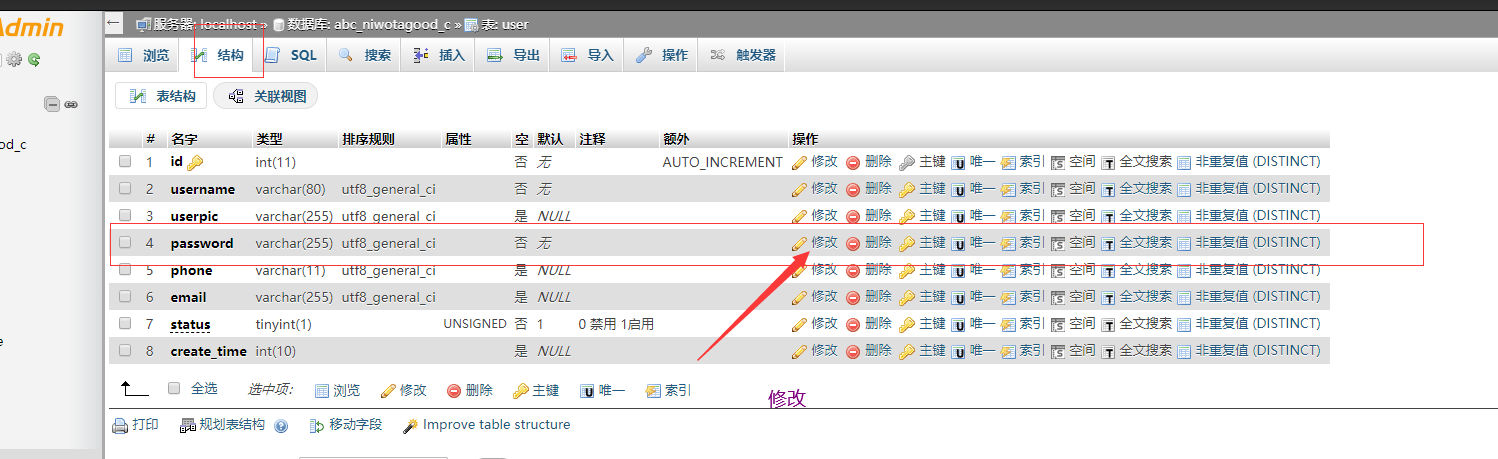
Task: Click index icon in email row
Action: [x=1008, y=297]
